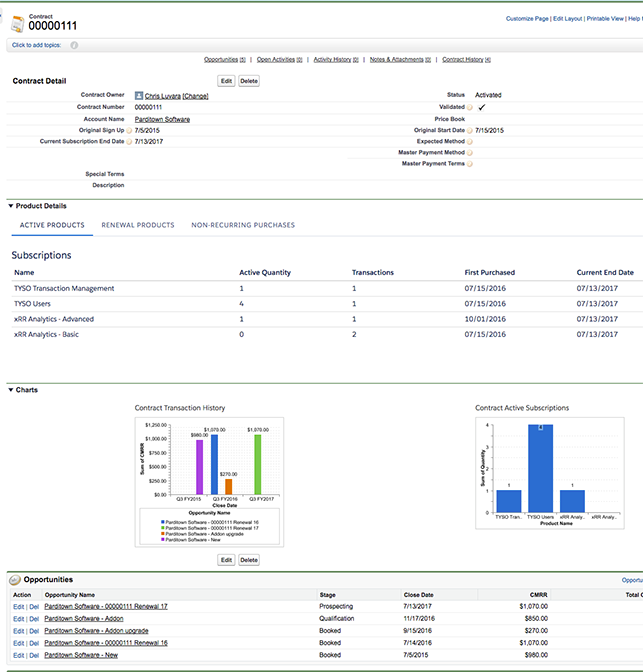Click help bubble next to Master Payment Terms
This screenshot has width=643, height=672.
(470, 165)
